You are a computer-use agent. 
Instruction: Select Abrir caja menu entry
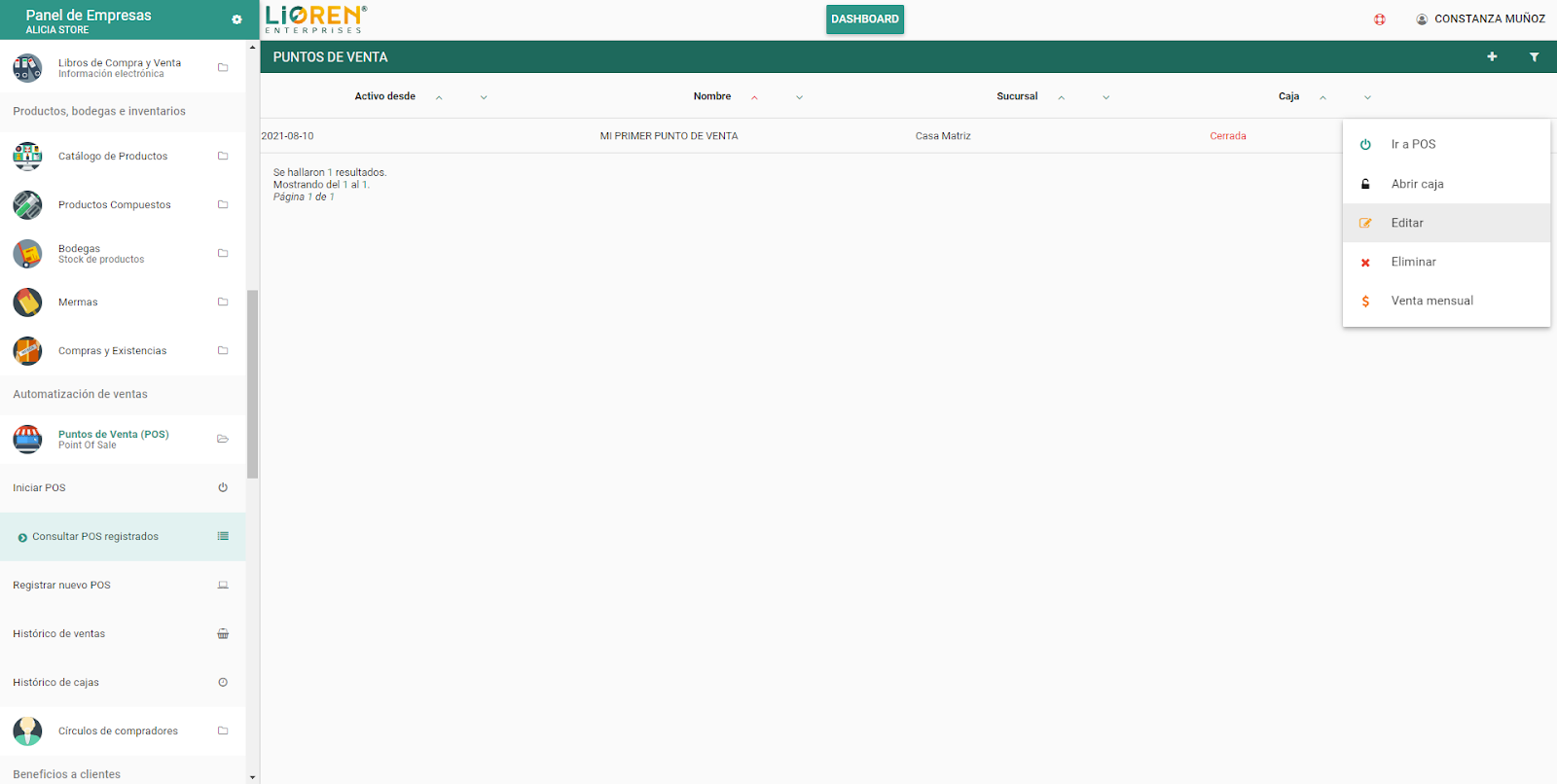click(1446, 184)
